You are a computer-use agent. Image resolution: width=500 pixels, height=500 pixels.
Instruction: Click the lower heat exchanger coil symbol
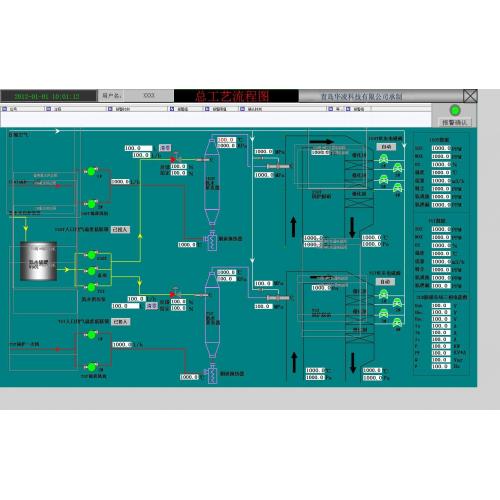tap(212, 375)
